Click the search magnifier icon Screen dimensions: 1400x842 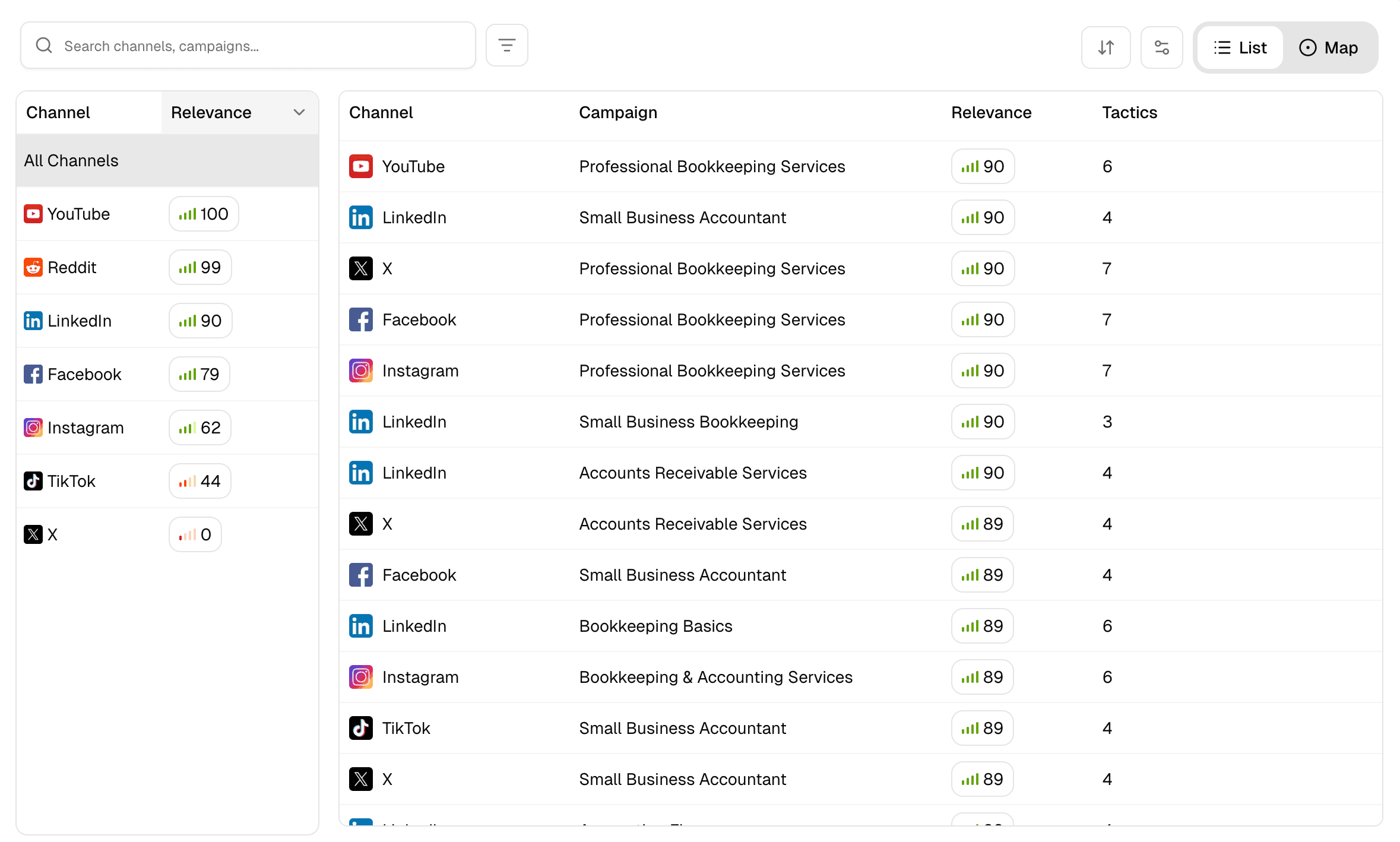(44, 45)
